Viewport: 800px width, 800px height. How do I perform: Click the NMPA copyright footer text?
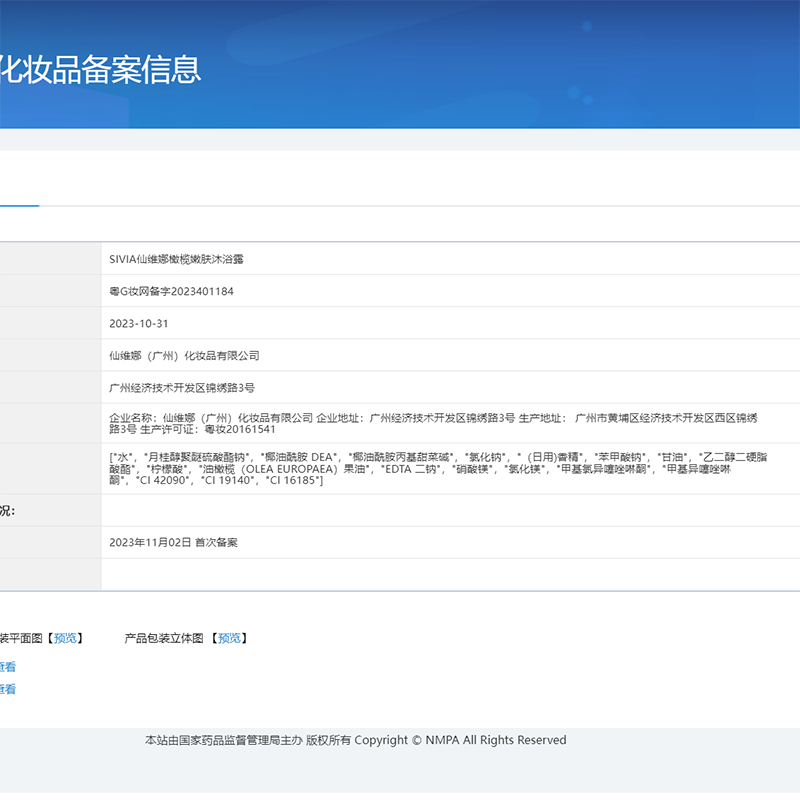[356, 740]
